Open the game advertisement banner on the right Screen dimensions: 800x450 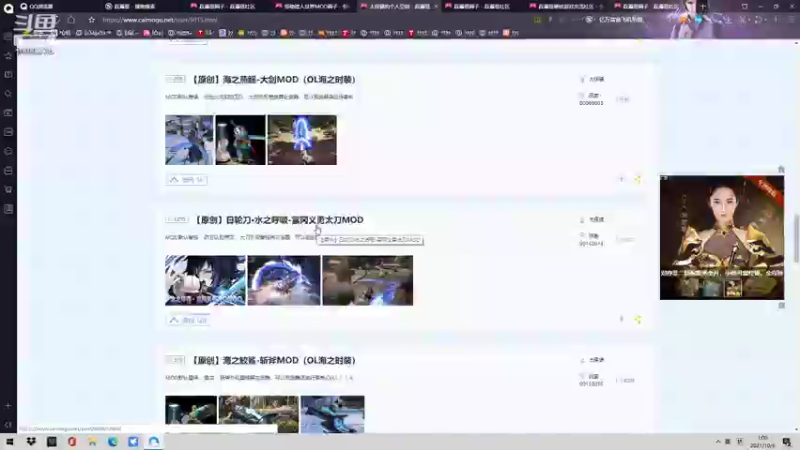pyautogui.click(x=722, y=238)
